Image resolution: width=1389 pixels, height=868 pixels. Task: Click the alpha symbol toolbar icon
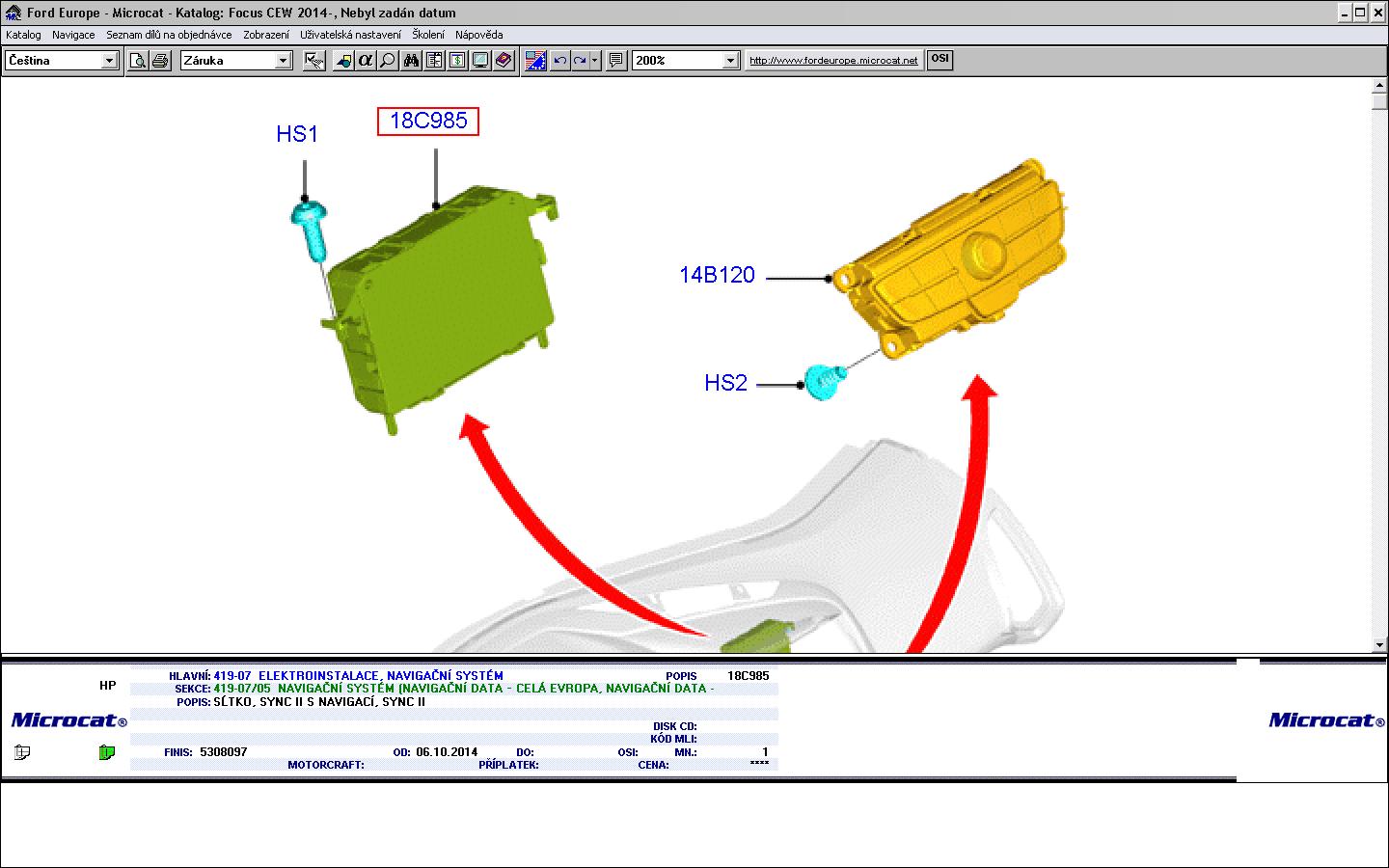pos(366,61)
